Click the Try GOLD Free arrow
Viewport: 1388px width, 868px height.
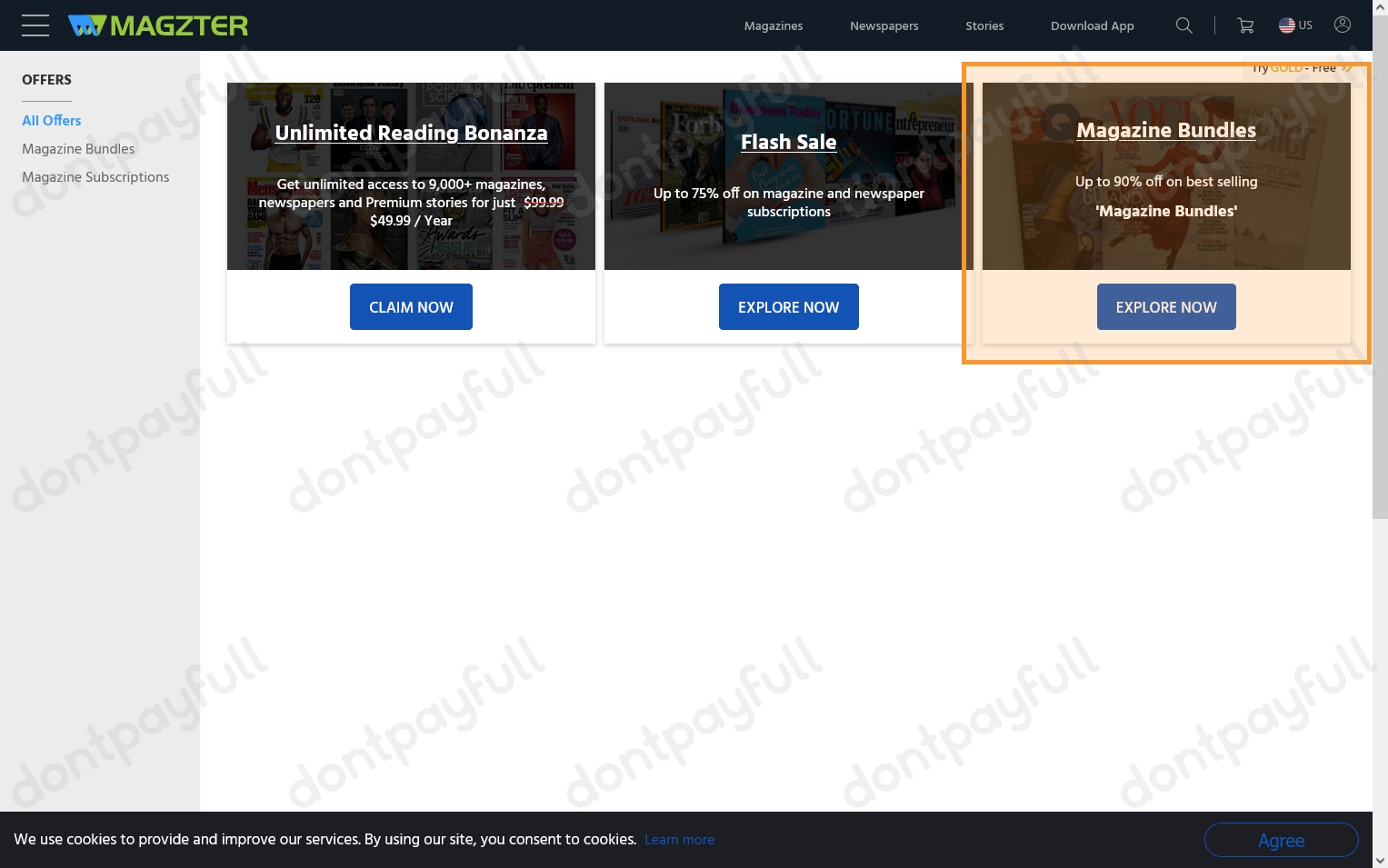1346,68
